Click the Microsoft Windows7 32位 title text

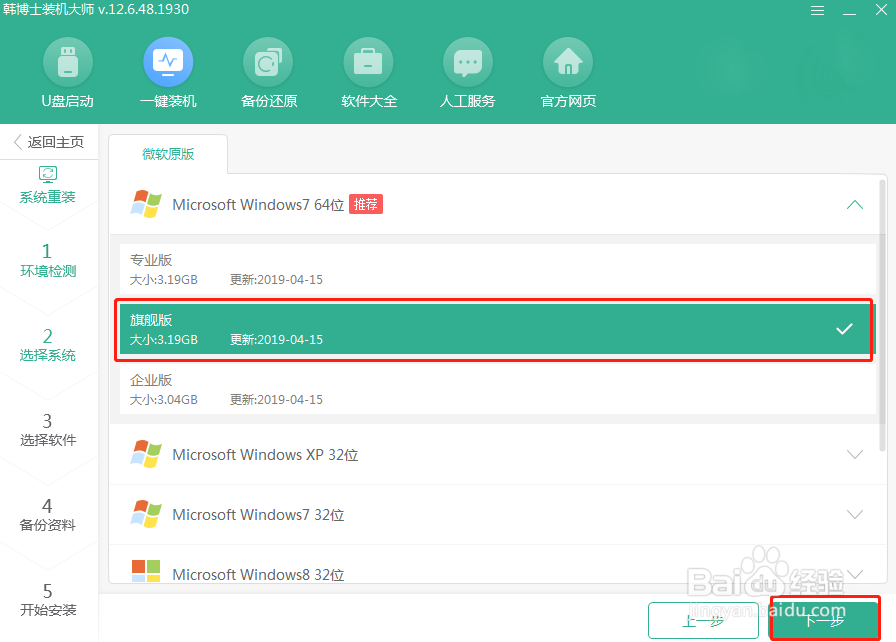258,515
